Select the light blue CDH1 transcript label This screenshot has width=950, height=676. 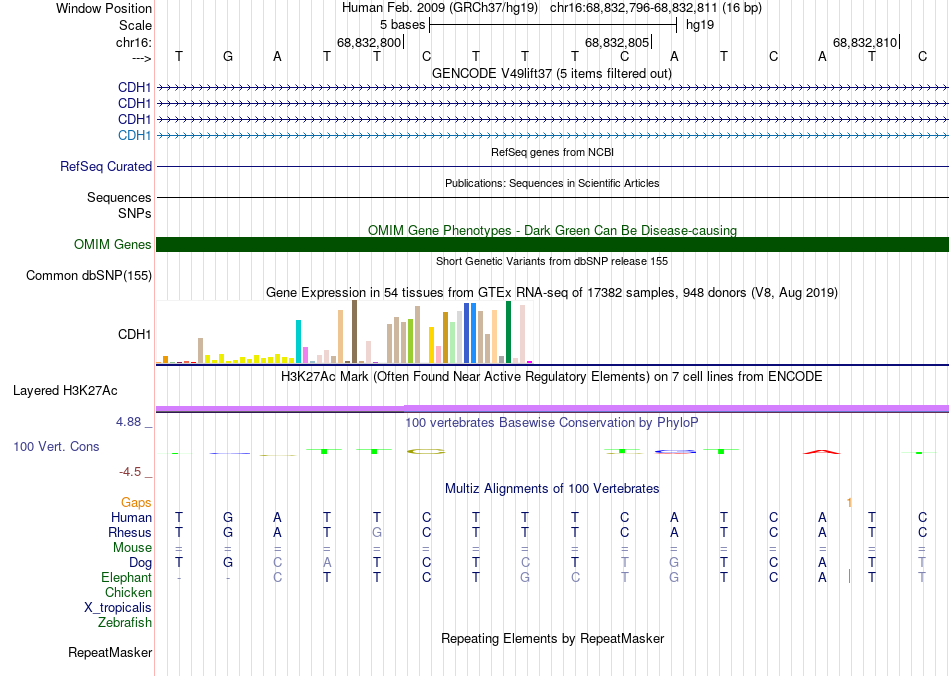(x=135, y=135)
